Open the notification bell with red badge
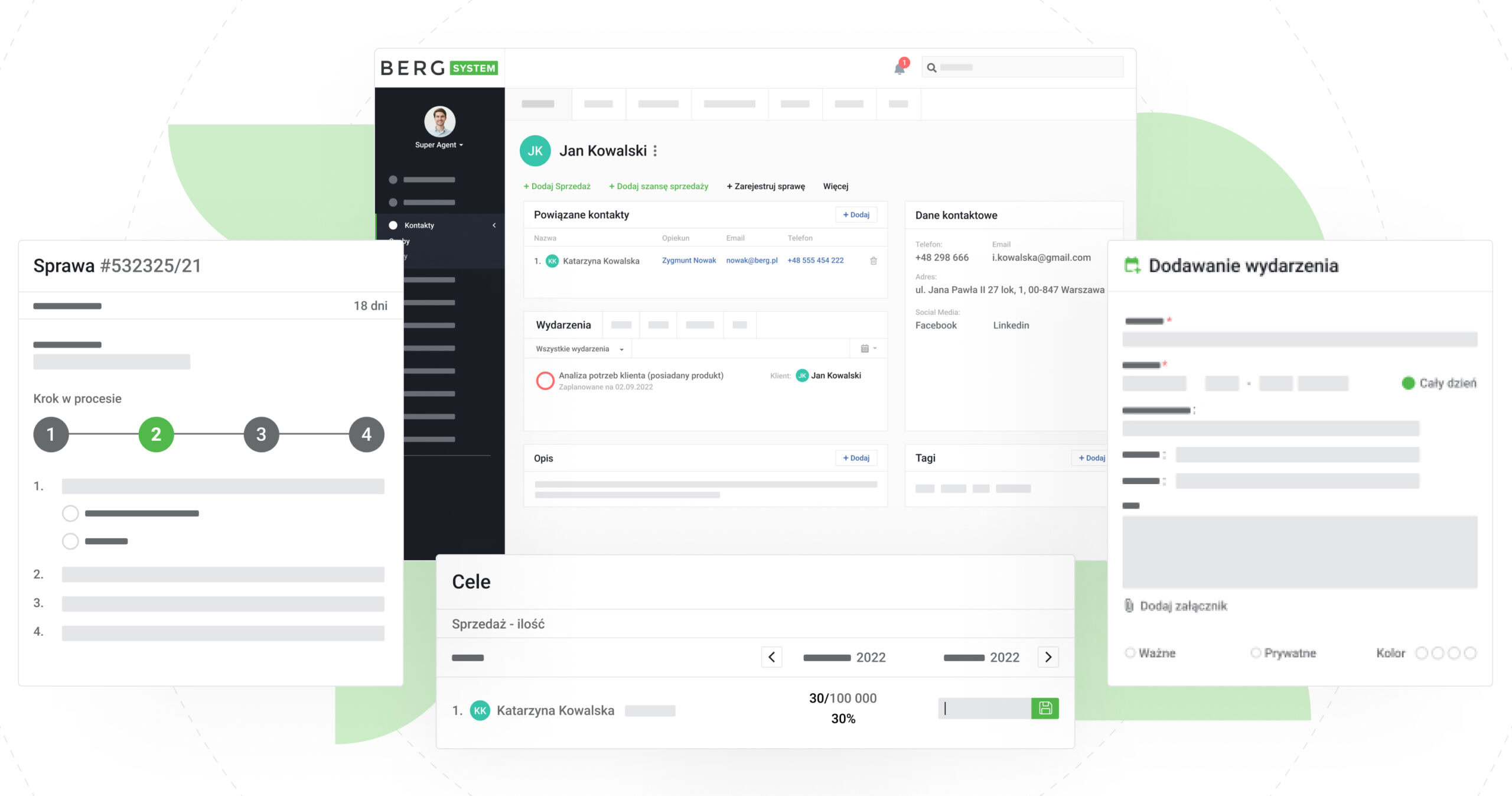The width and height of the screenshot is (1512, 796). click(900, 68)
